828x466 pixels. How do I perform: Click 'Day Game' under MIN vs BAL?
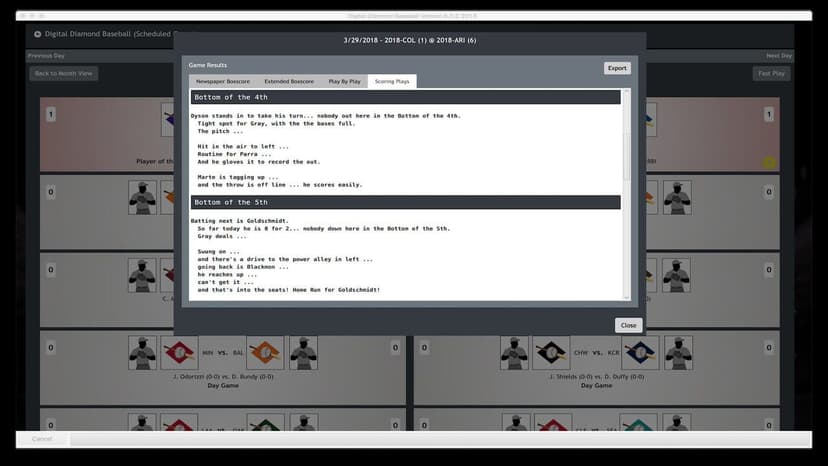[223, 386]
